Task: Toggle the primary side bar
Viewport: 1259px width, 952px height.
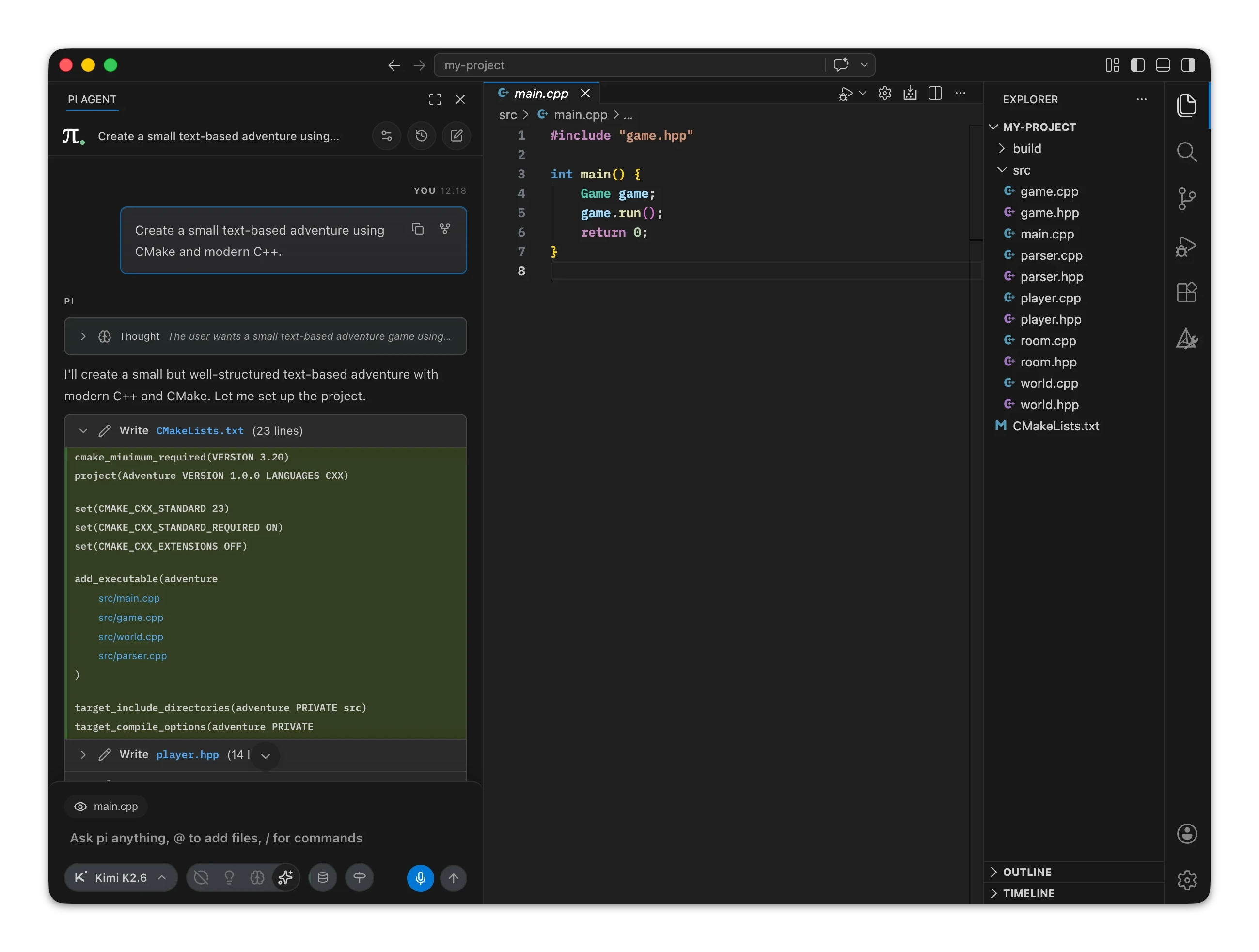Action: (x=1138, y=65)
